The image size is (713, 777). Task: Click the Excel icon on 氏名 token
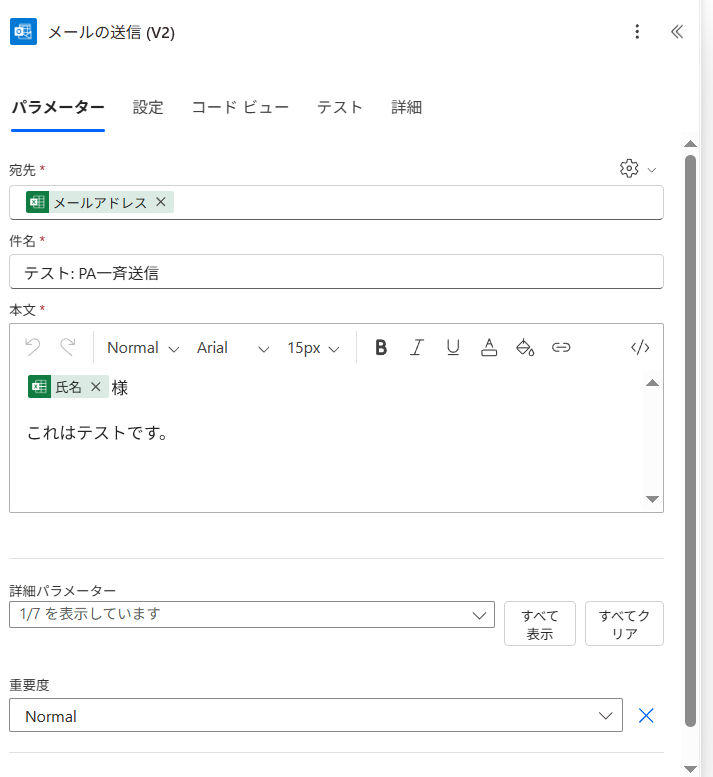tap(39, 387)
